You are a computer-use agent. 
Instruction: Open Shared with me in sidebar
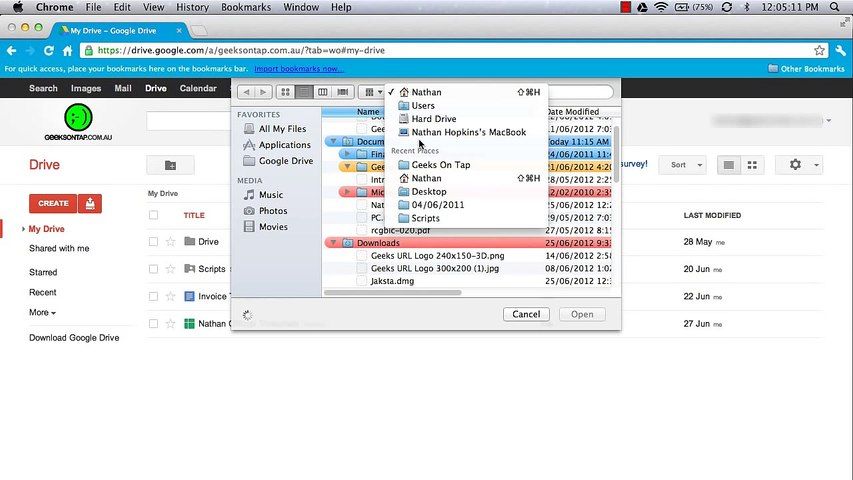59,249
